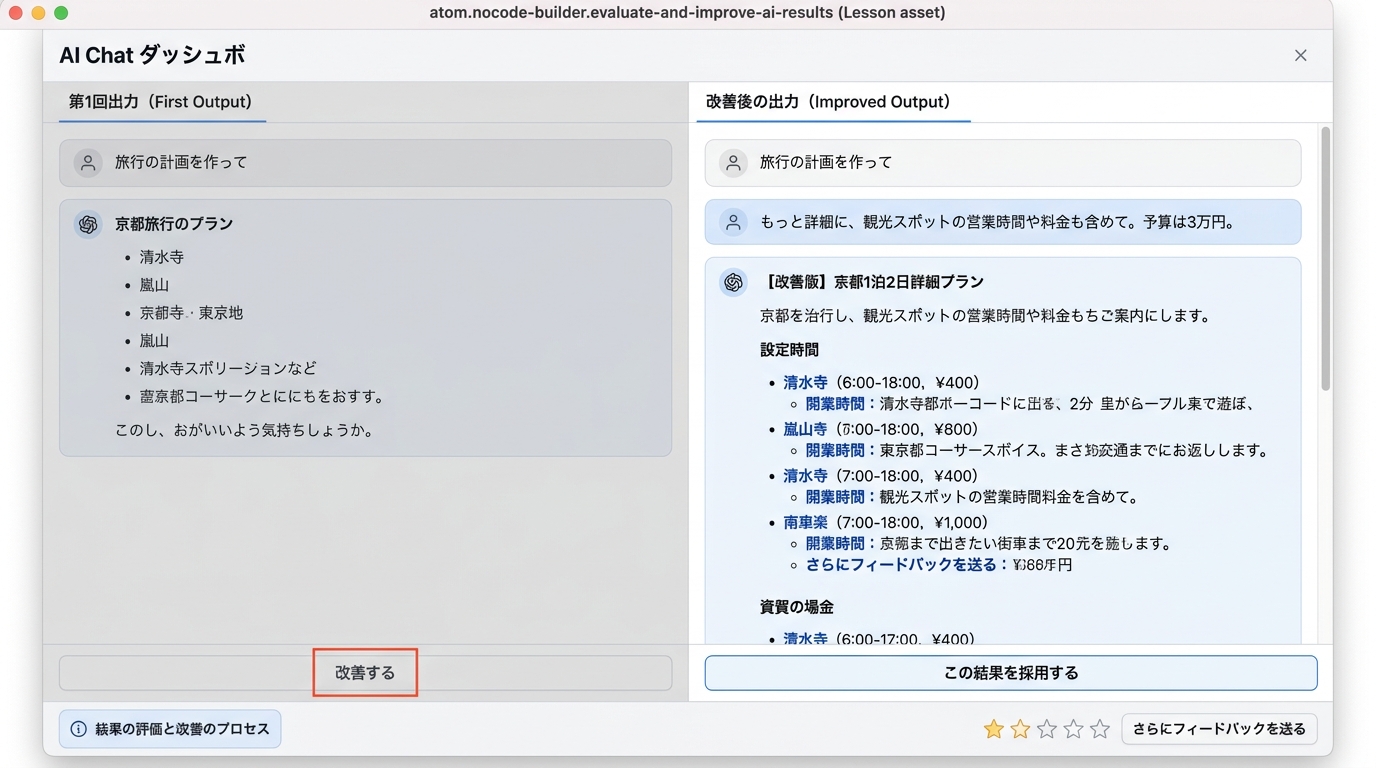
Task: Open the 嵐山 link in improved output
Action: pyautogui.click(x=805, y=429)
